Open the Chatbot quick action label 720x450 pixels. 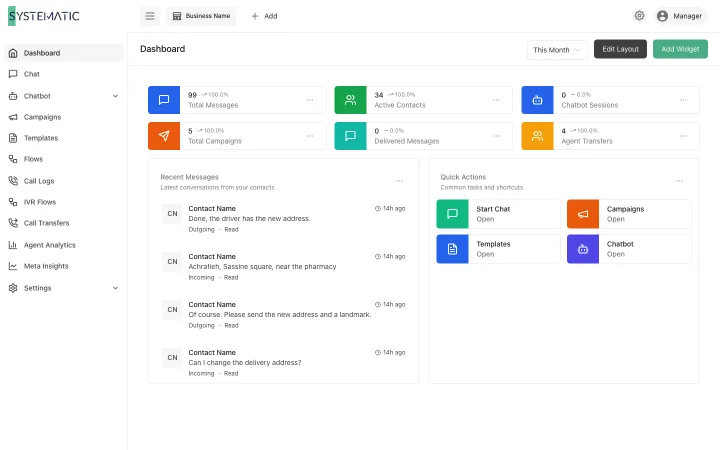point(620,244)
